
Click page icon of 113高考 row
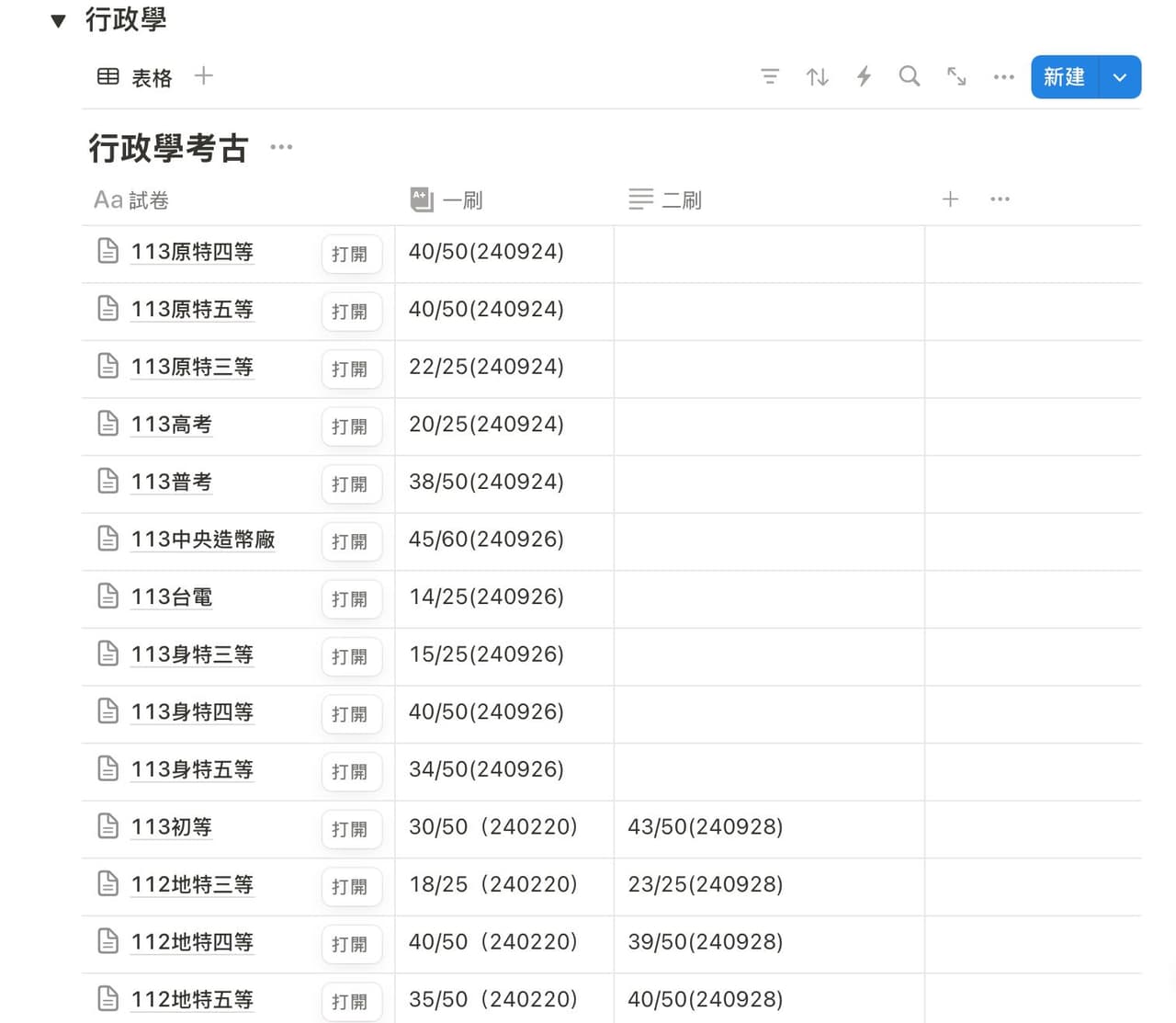pos(107,423)
